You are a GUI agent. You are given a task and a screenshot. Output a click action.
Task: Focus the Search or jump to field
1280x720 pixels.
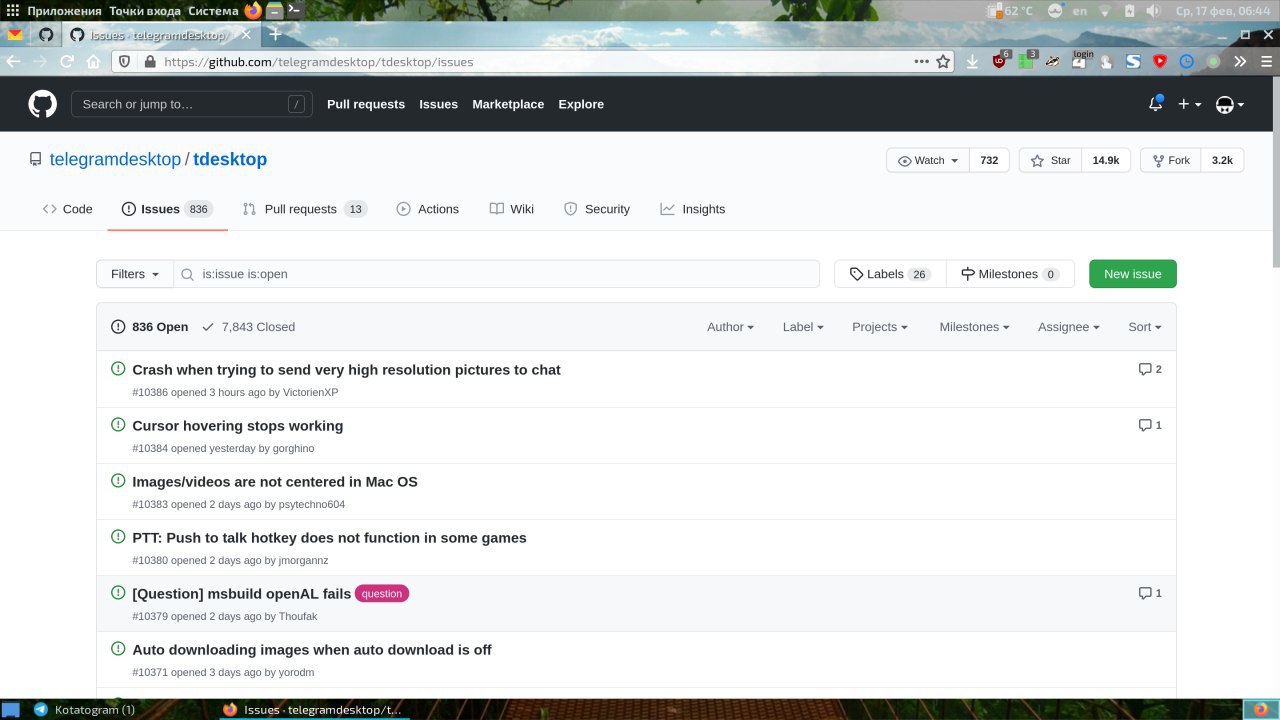(x=191, y=104)
